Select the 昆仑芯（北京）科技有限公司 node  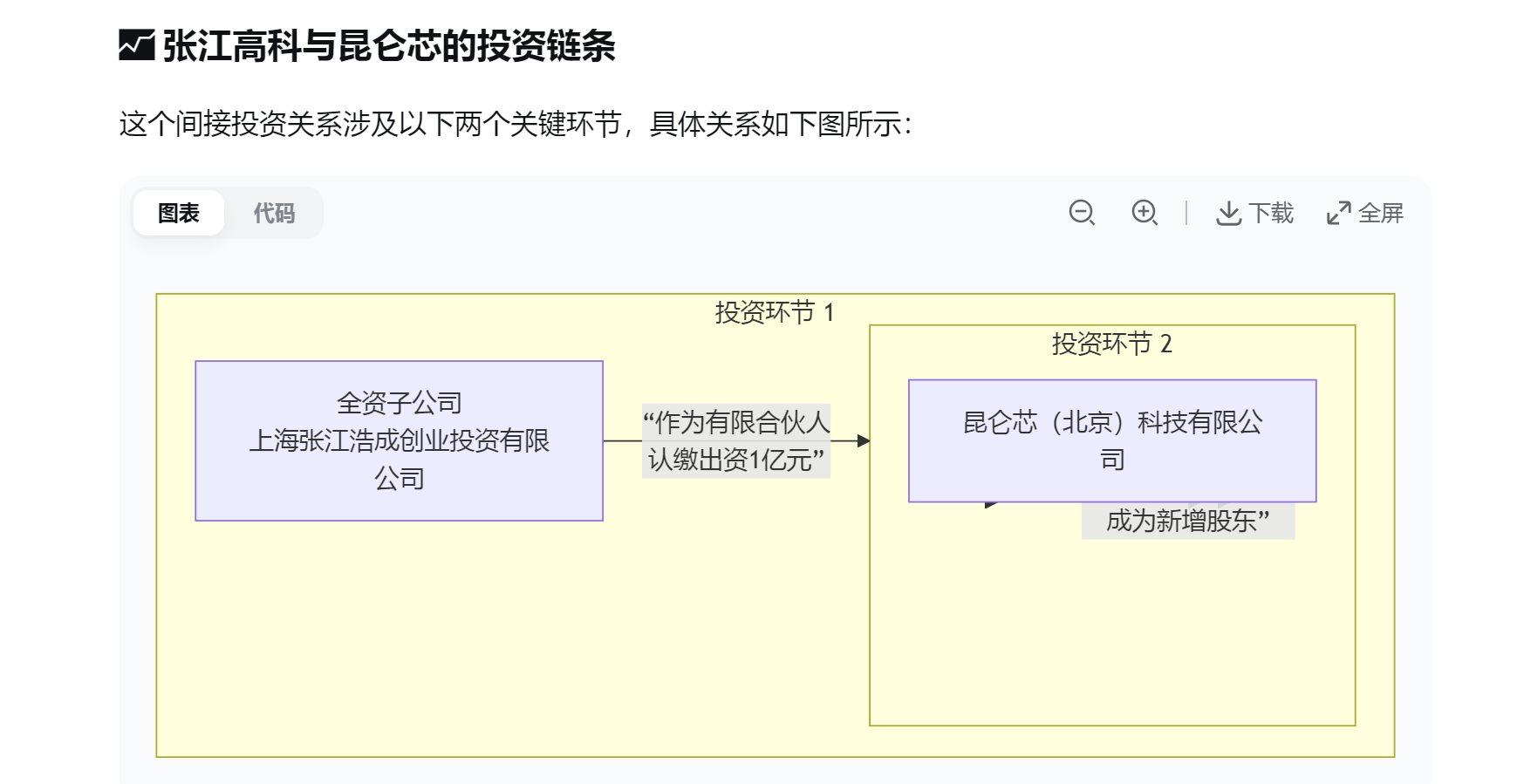1111,440
